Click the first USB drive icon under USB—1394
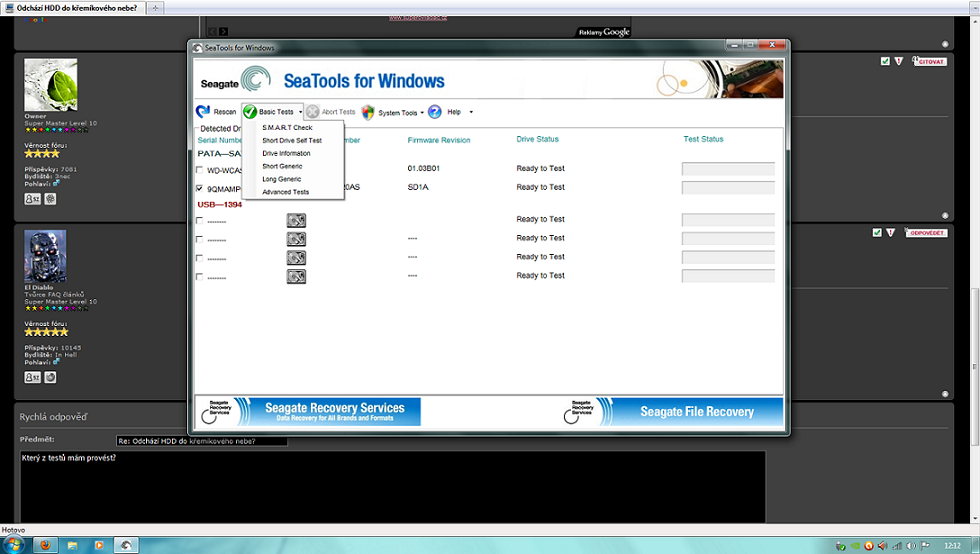The height and width of the screenshot is (554, 980). (x=296, y=220)
